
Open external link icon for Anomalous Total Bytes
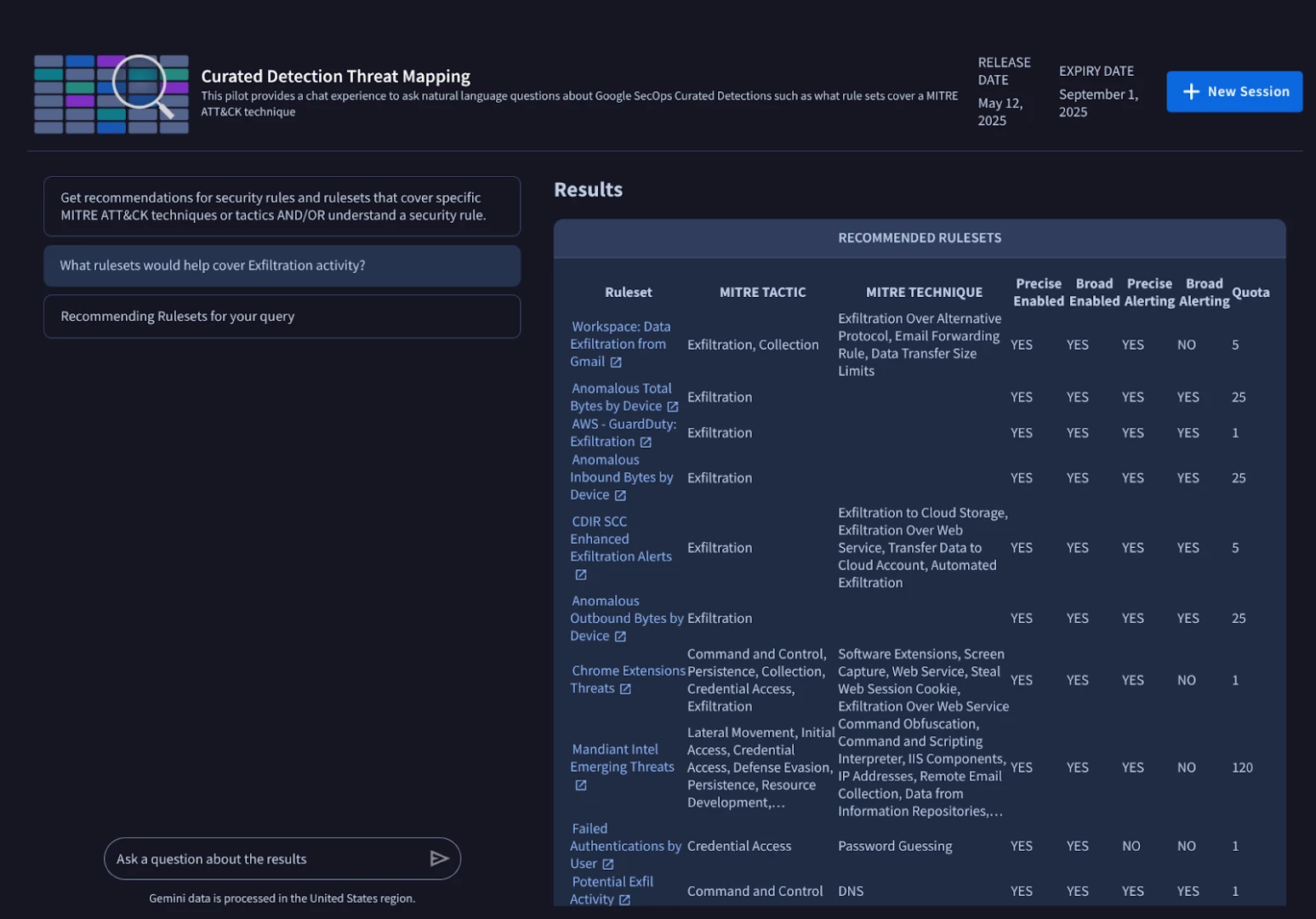673,407
